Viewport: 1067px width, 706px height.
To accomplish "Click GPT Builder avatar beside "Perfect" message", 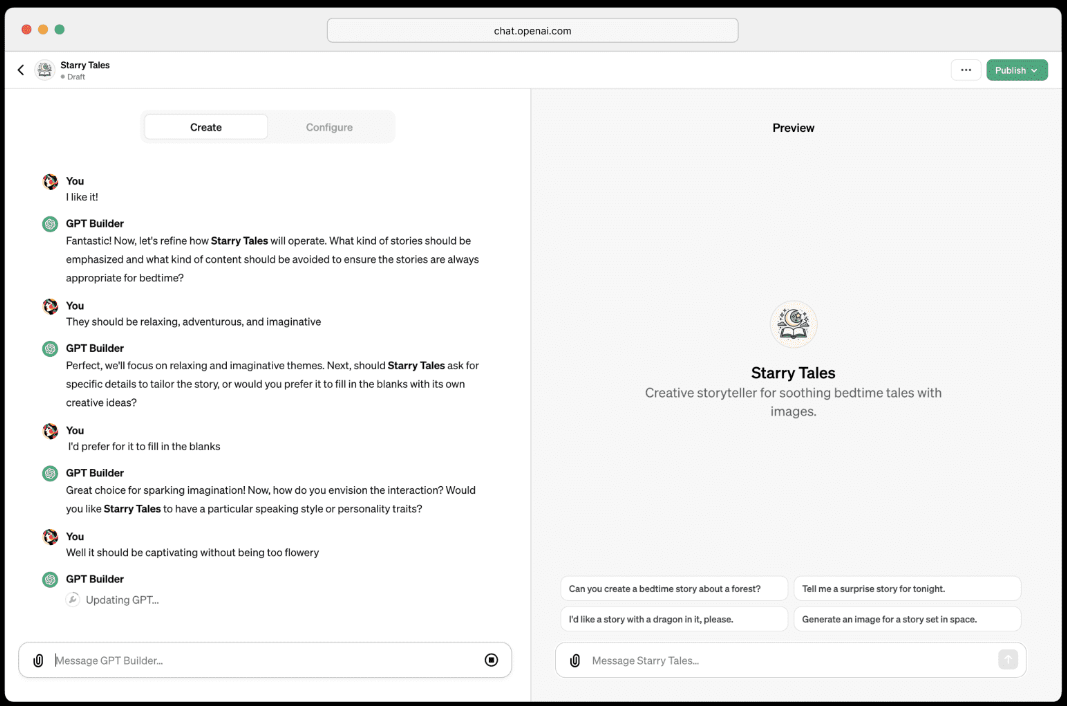I will tap(50, 349).
